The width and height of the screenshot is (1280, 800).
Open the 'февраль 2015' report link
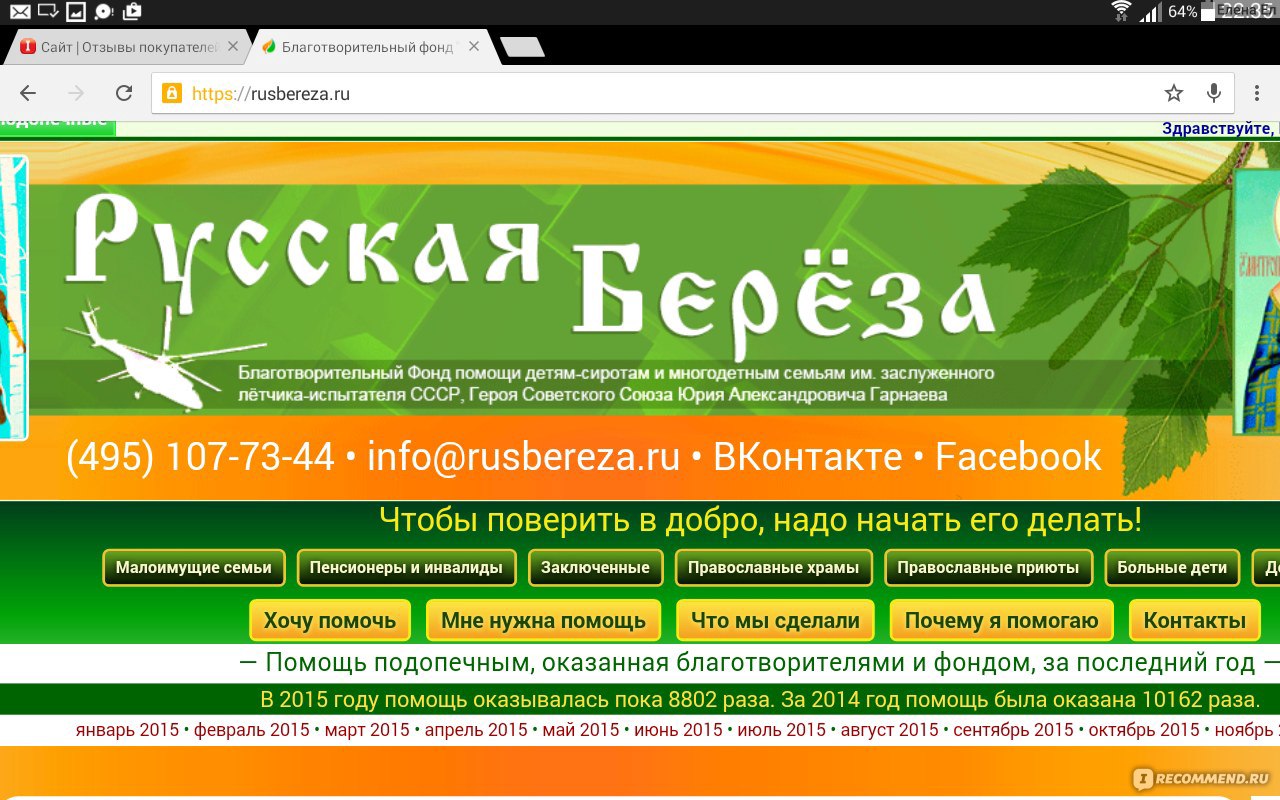(x=252, y=730)
